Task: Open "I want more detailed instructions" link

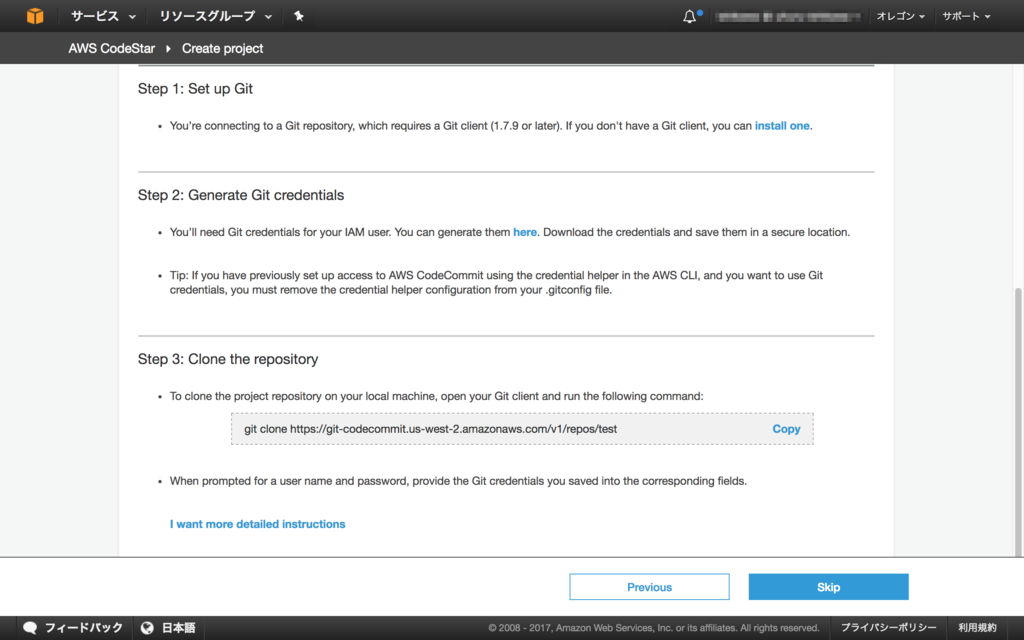Action: pos(257,524)
